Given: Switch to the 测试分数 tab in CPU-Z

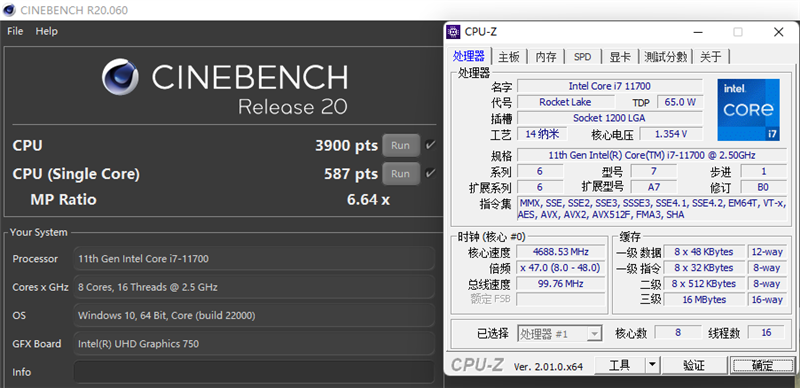Looking at the screenshot, I should tap(665, 57).
